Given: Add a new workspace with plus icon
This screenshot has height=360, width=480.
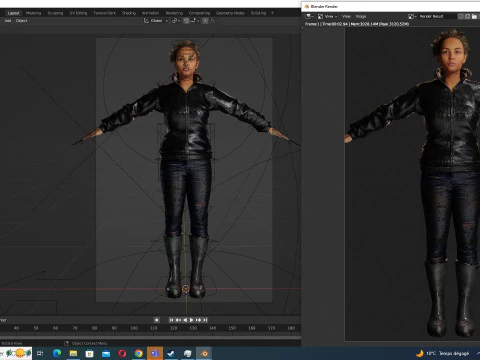Looking at the screenshot, I should coord(272,13).
